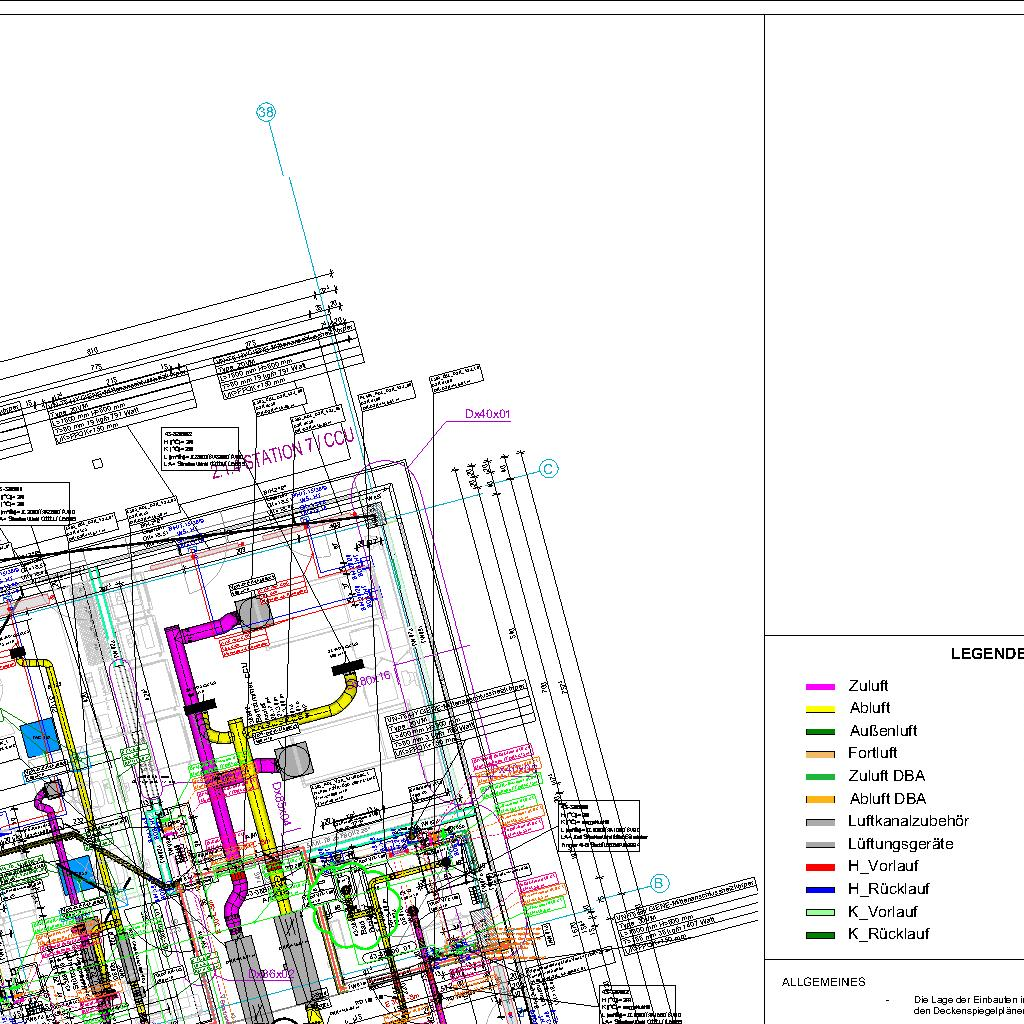Viewport: 1024px width, 1024px height.
Task: Click the upper blue square unit
Action: point(41,737)
